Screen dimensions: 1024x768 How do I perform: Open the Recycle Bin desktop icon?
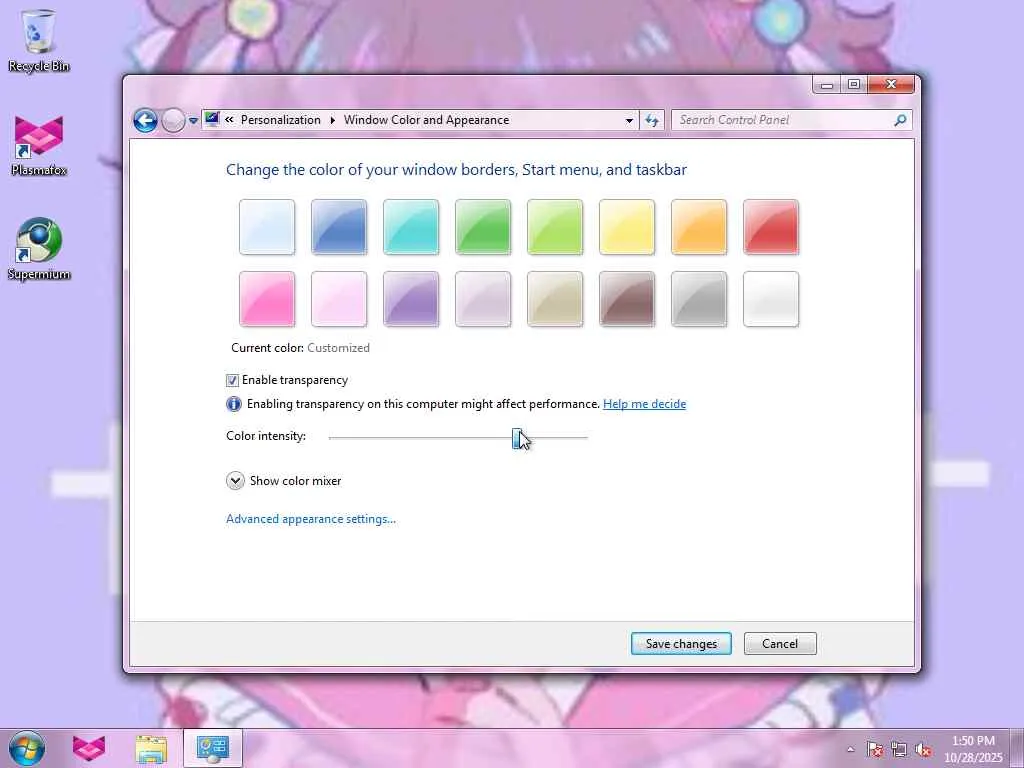(x=39, y=40)
